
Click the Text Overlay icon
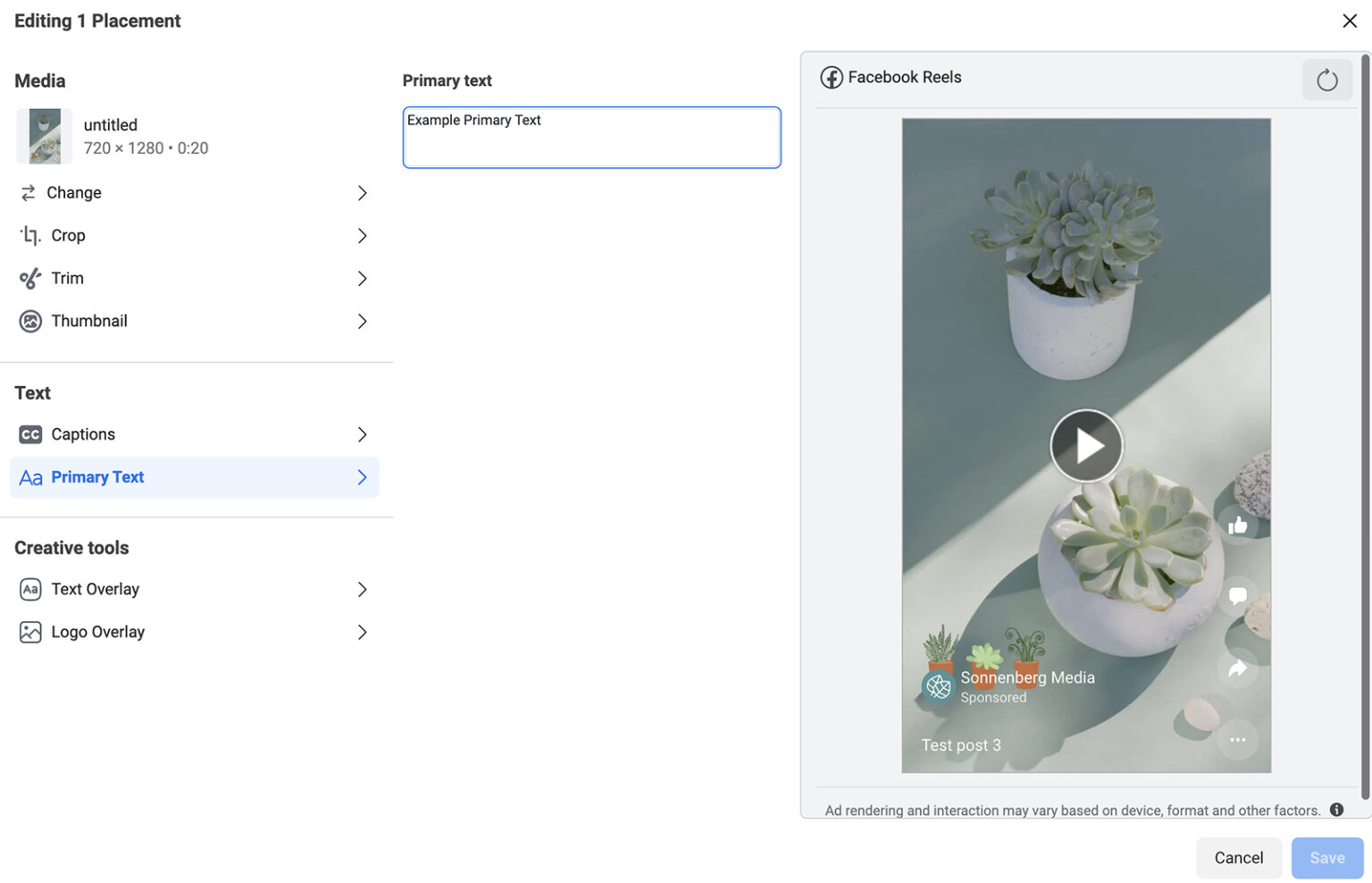point(30,589)
